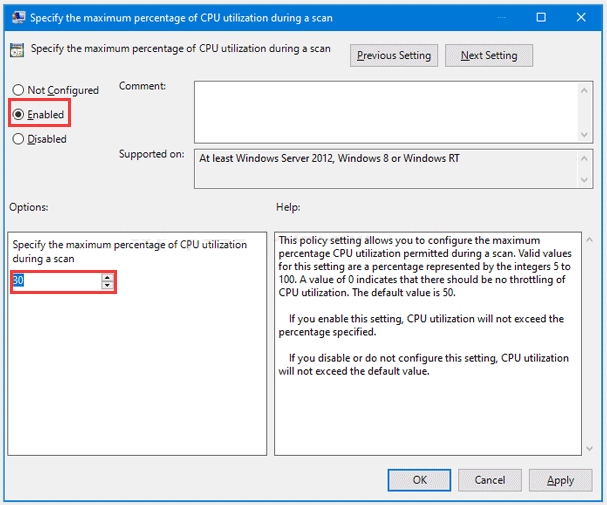607x505 pixels.
Task: Focus the CPU percentage value field
Action: 57,281
